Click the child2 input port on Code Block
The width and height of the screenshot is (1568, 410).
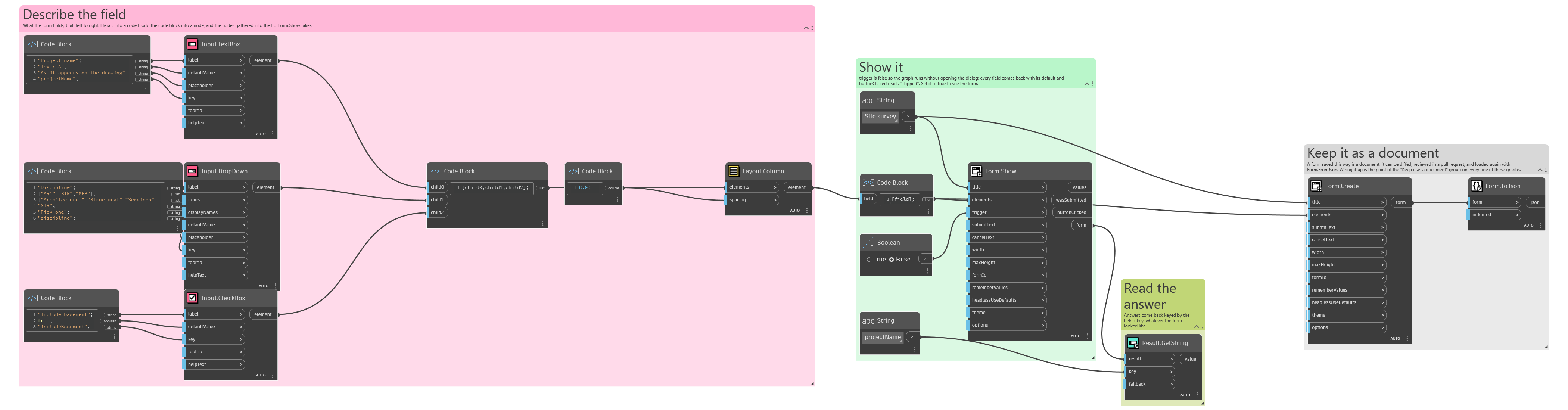coord(438,212)
